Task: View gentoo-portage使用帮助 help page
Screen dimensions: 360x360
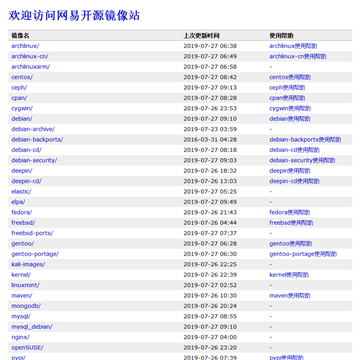Action: (x=303, y=254)
